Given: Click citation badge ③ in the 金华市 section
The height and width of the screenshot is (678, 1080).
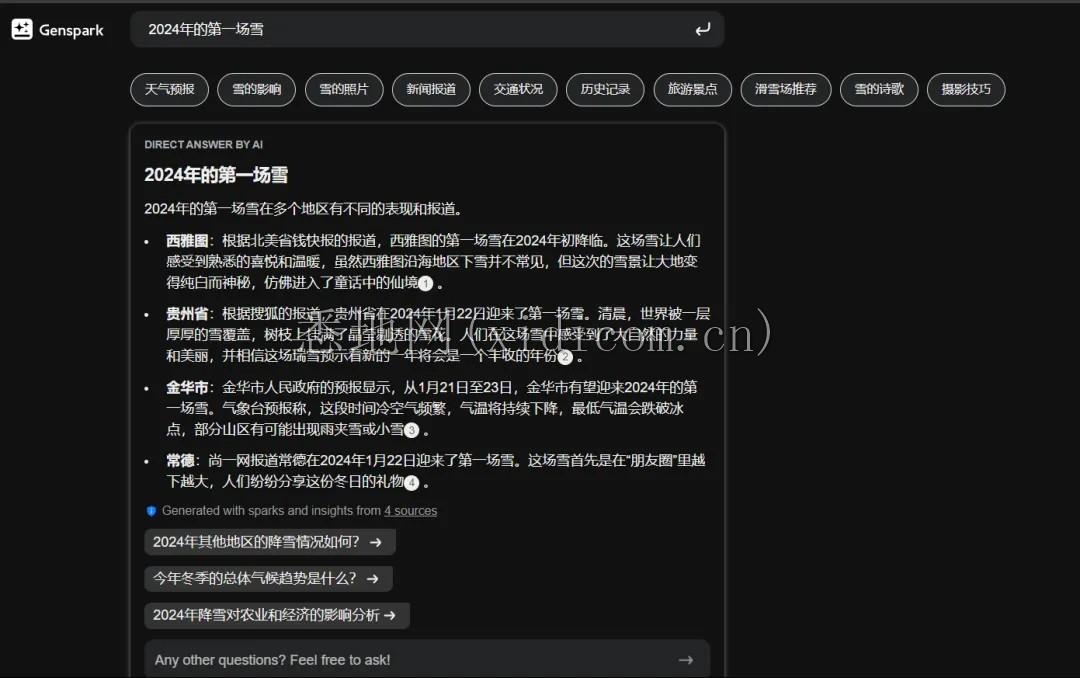Looking at the screenshot, I should point(411,430).
